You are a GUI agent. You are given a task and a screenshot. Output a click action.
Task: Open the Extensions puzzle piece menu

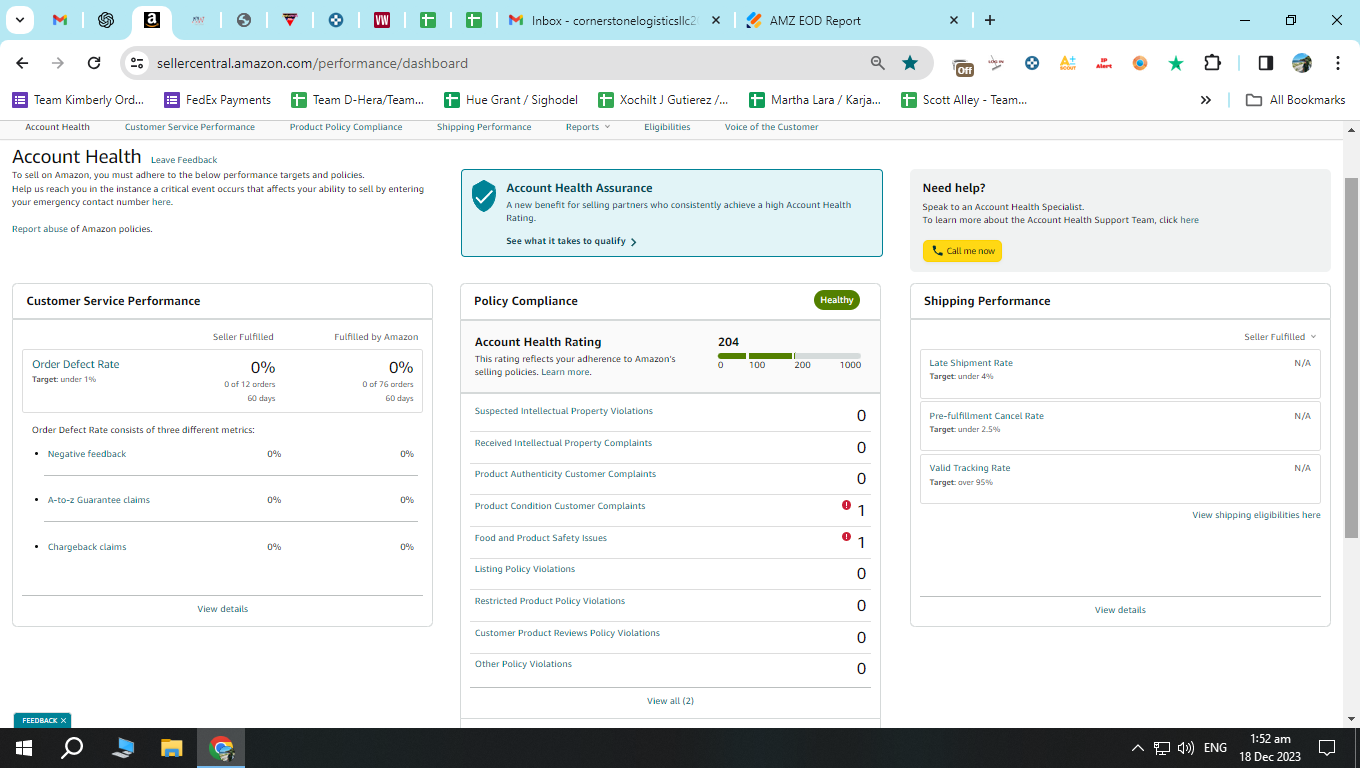(x=1212, y=63)
